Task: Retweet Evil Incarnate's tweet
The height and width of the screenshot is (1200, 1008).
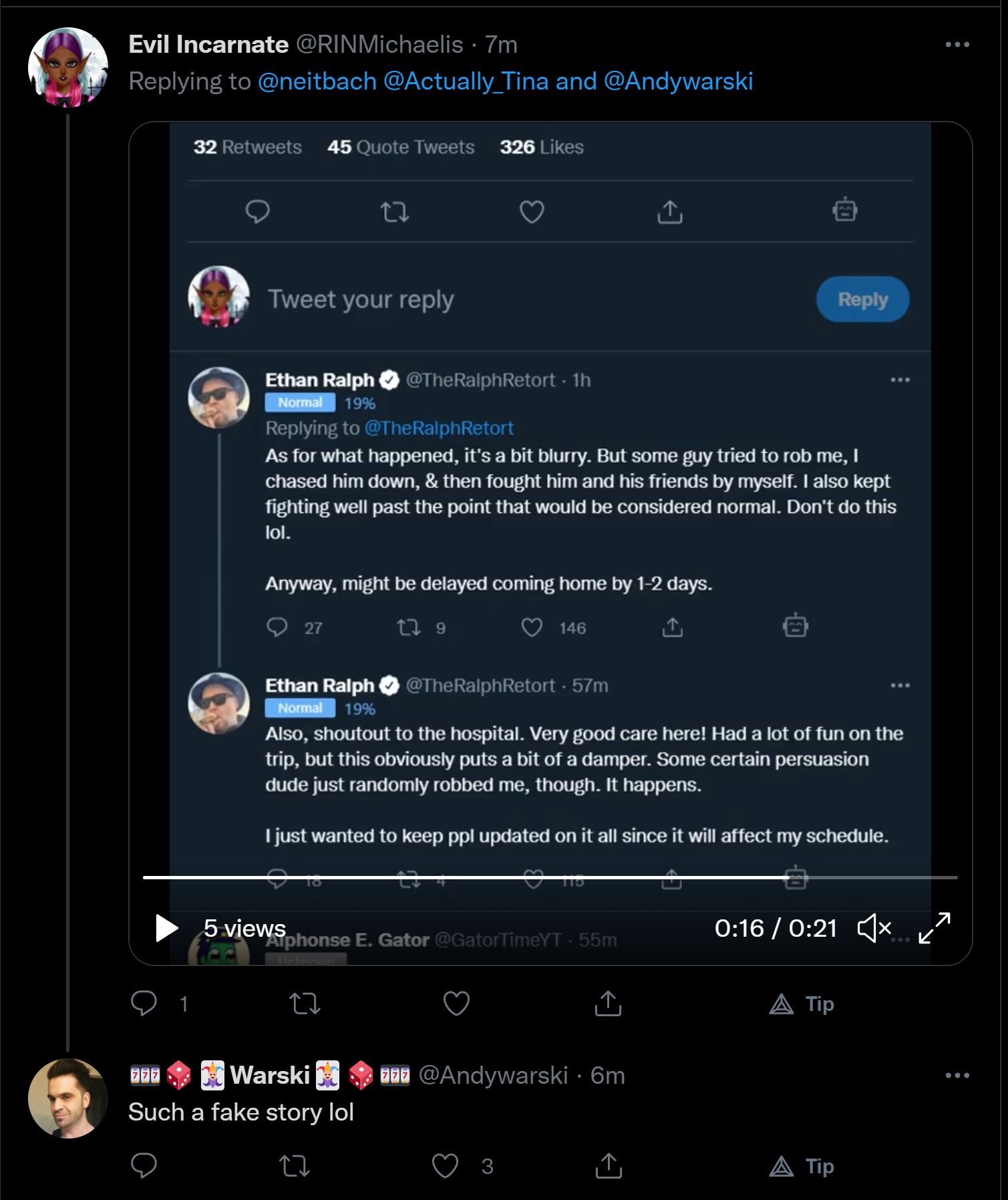Action: click(x=305, y=1004)
